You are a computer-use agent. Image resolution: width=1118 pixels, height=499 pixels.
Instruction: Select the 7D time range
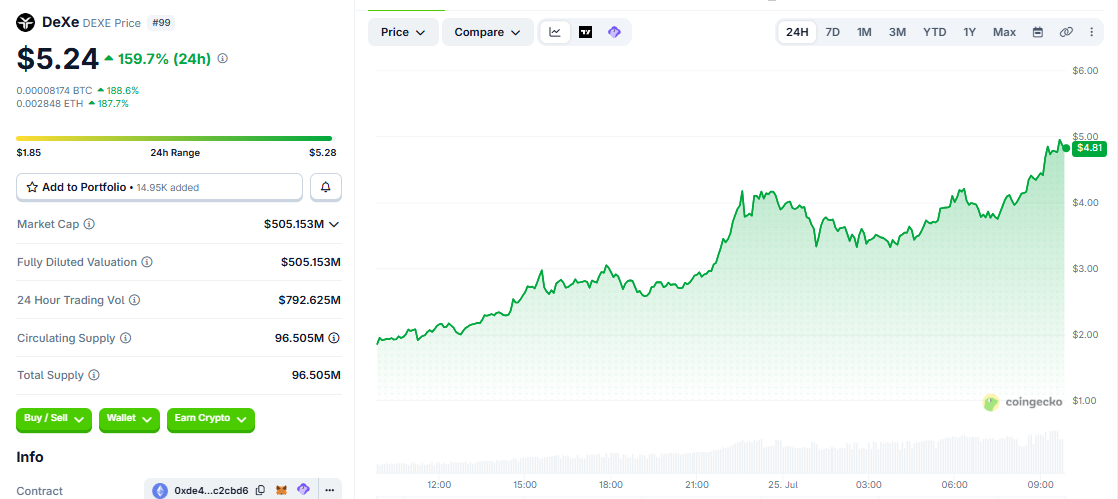[833, 32]
